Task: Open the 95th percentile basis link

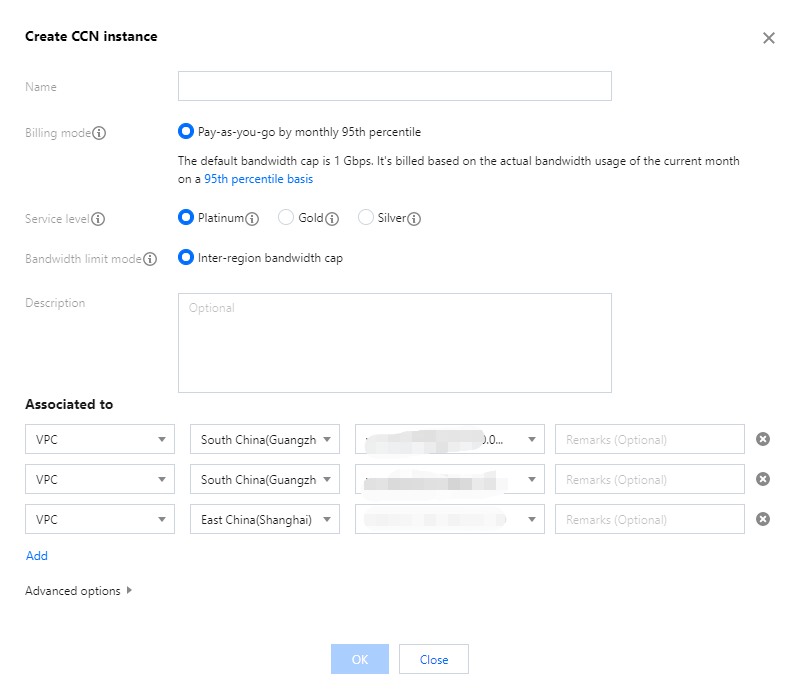Action: tap(258, 179)
